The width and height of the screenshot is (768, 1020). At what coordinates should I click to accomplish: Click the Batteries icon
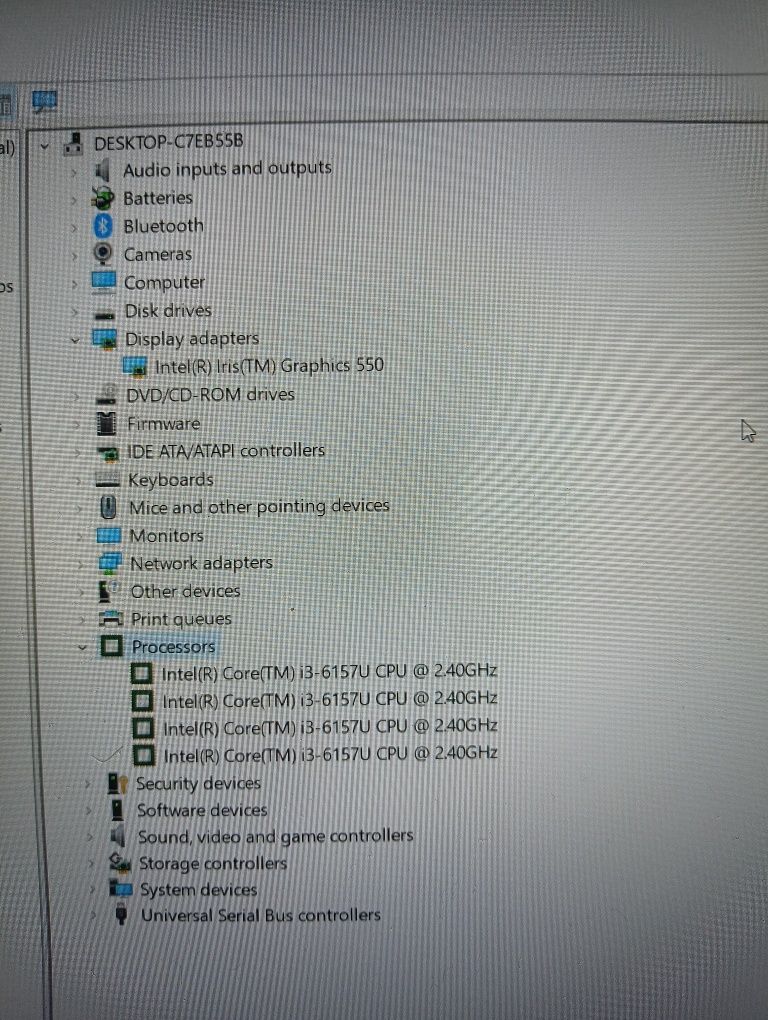tap(102, 198)
